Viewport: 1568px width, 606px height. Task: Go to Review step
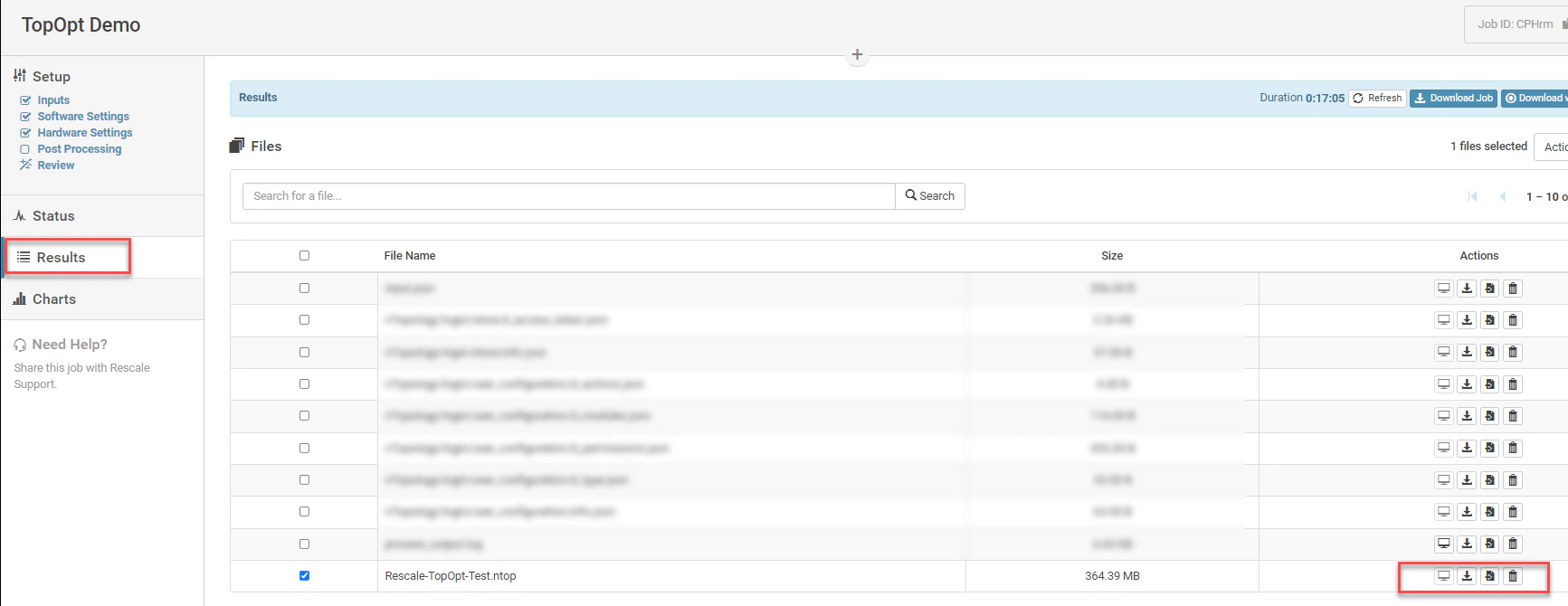pos(56,166)
